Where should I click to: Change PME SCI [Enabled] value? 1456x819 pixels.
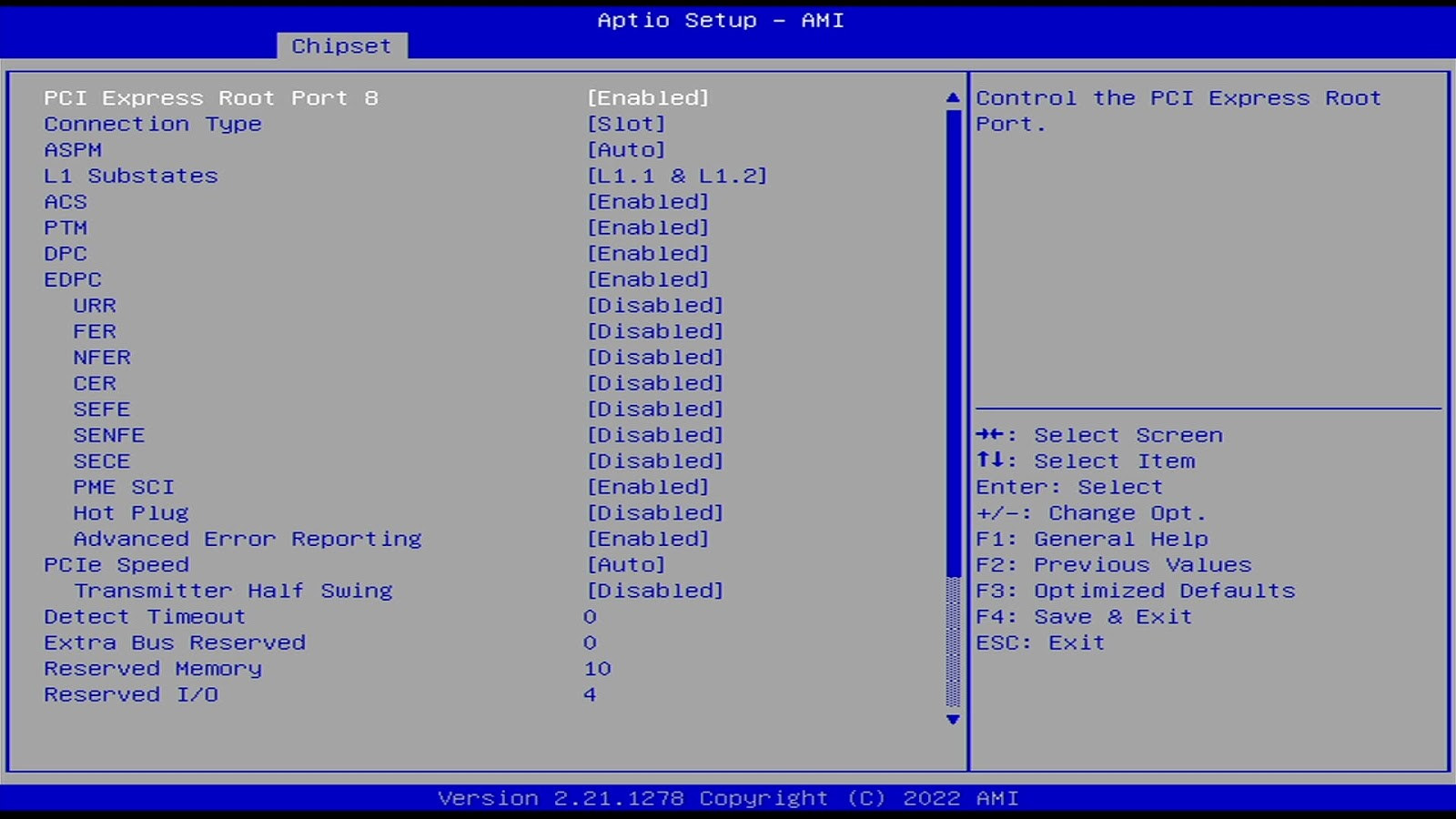coord(648,487)
